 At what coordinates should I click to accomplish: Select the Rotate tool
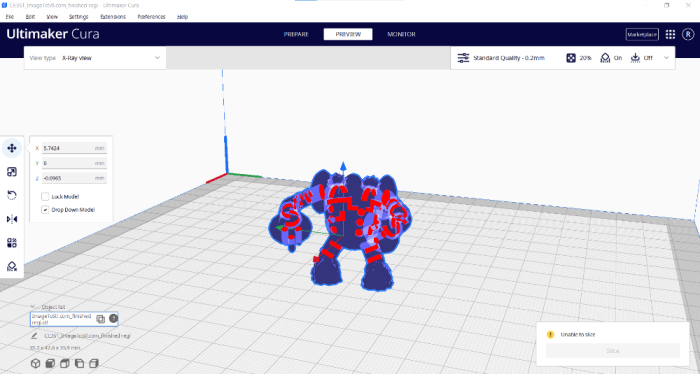click(12, 195)
